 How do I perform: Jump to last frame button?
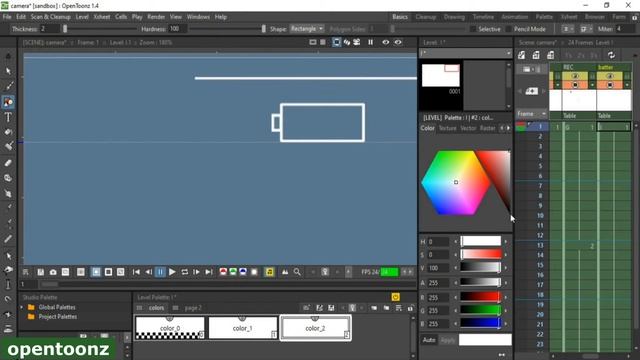click(209, 272)
